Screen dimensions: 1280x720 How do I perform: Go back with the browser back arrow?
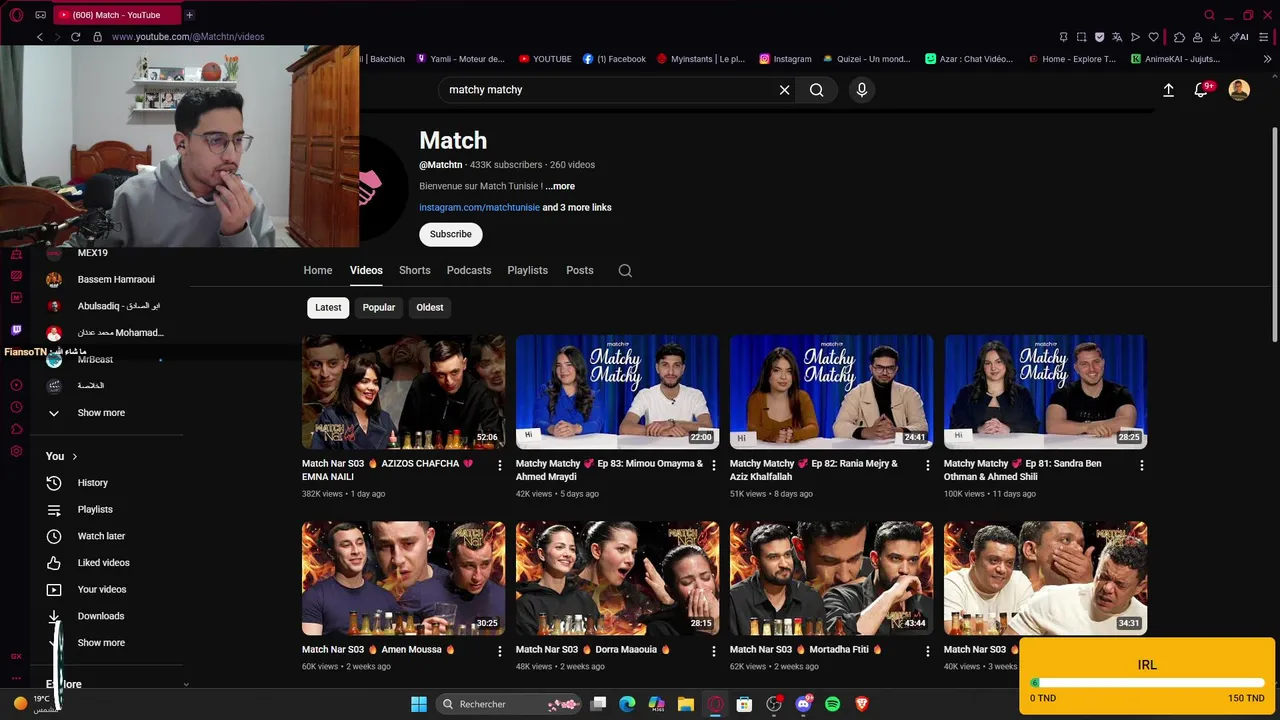(x=40, y=37)
